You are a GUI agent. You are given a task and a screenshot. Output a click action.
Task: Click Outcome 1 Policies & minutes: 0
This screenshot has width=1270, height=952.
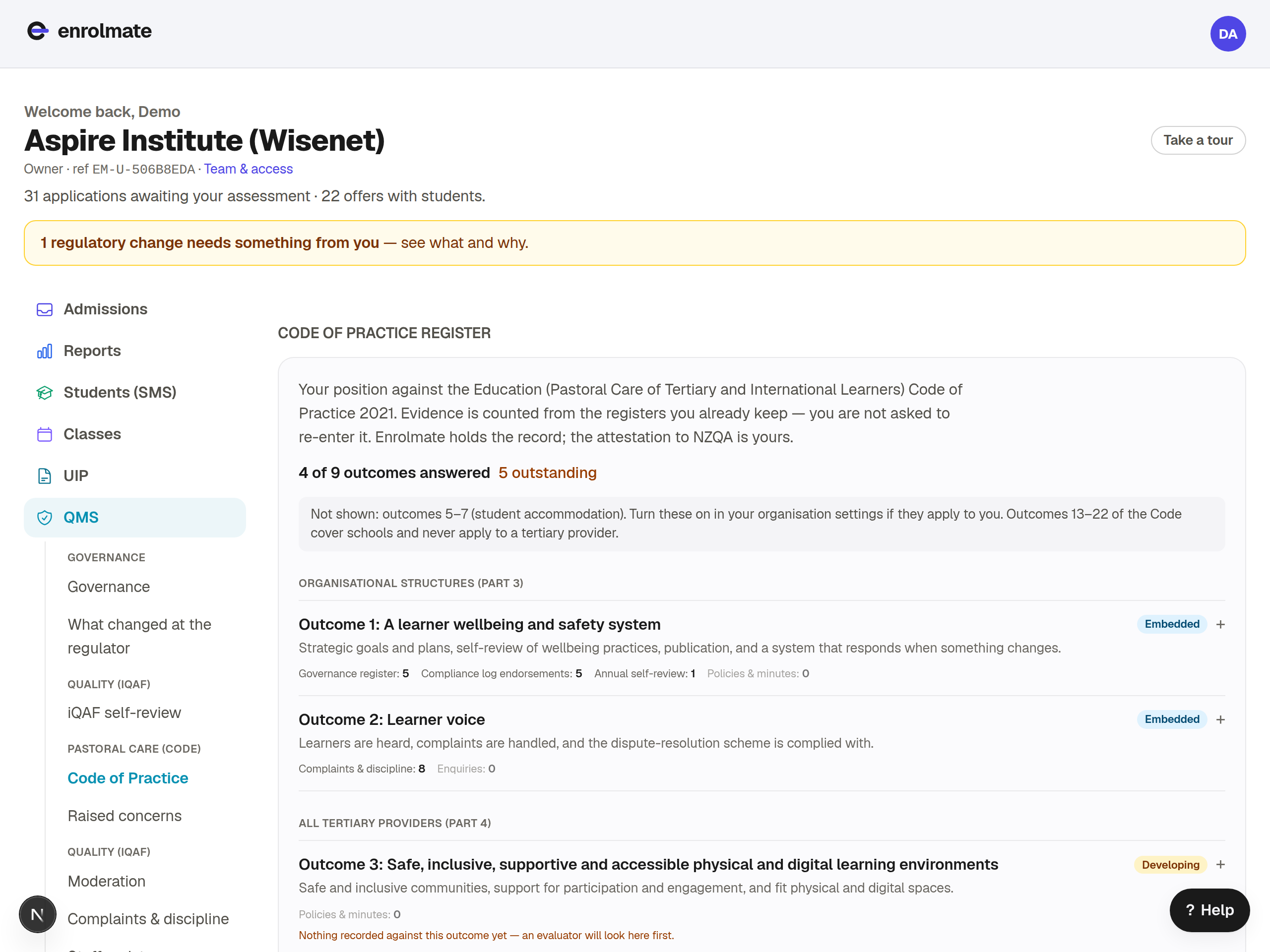click(x=759, y=674)
